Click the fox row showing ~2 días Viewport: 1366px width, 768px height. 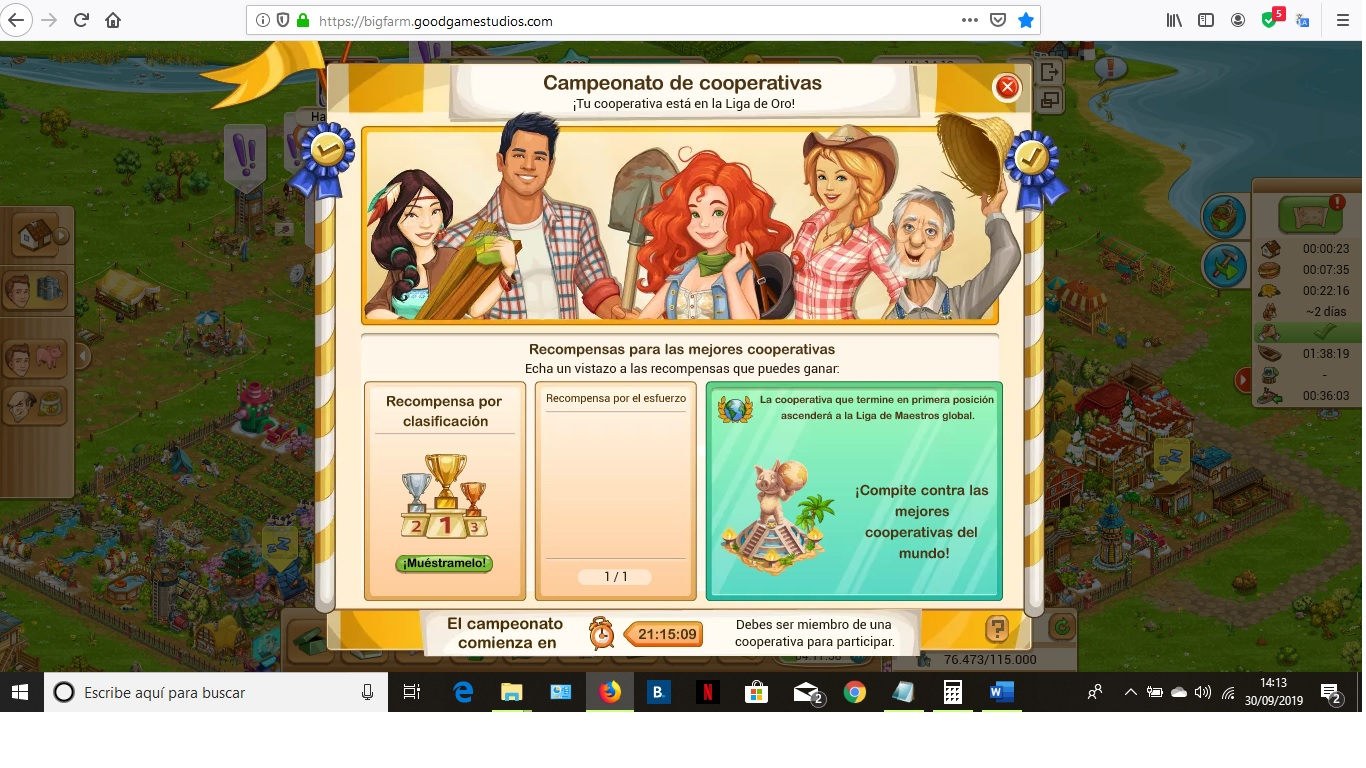tap(1307, 312)
